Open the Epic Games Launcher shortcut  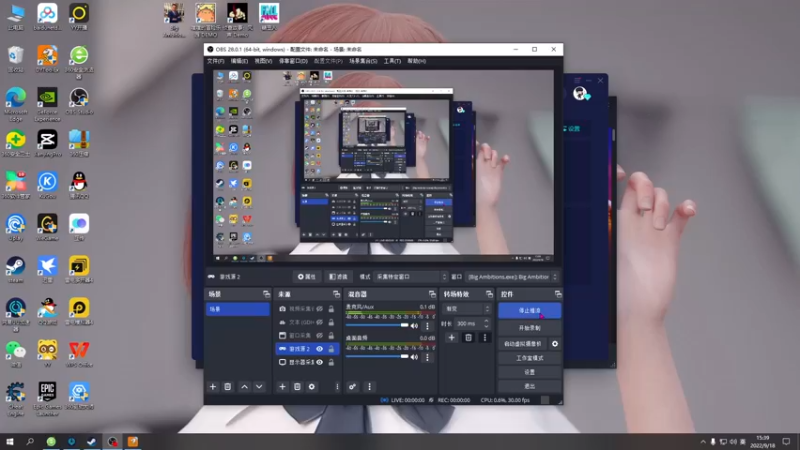click(x=47, y=399)
